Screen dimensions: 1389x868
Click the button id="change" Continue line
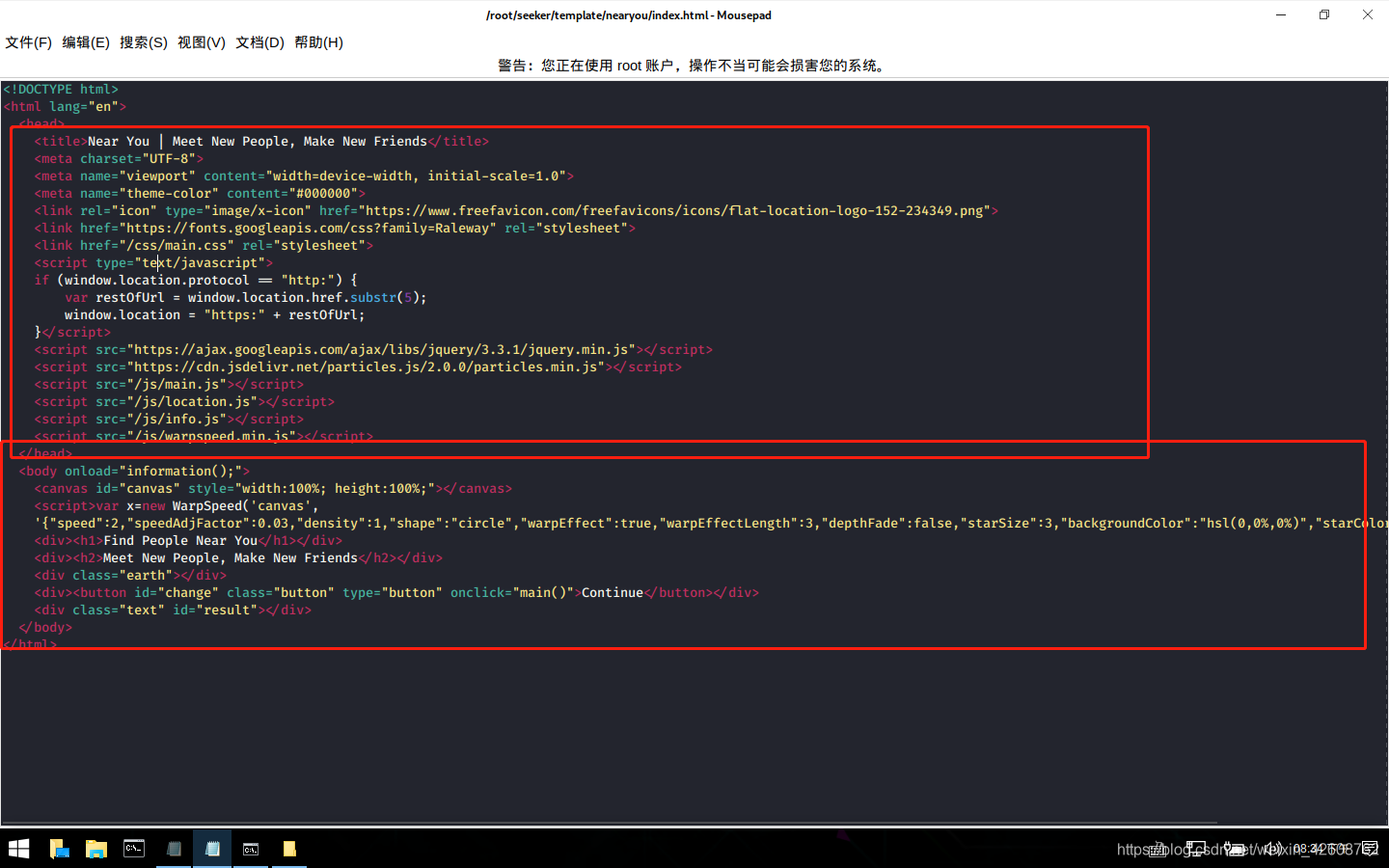coord(396,593)
